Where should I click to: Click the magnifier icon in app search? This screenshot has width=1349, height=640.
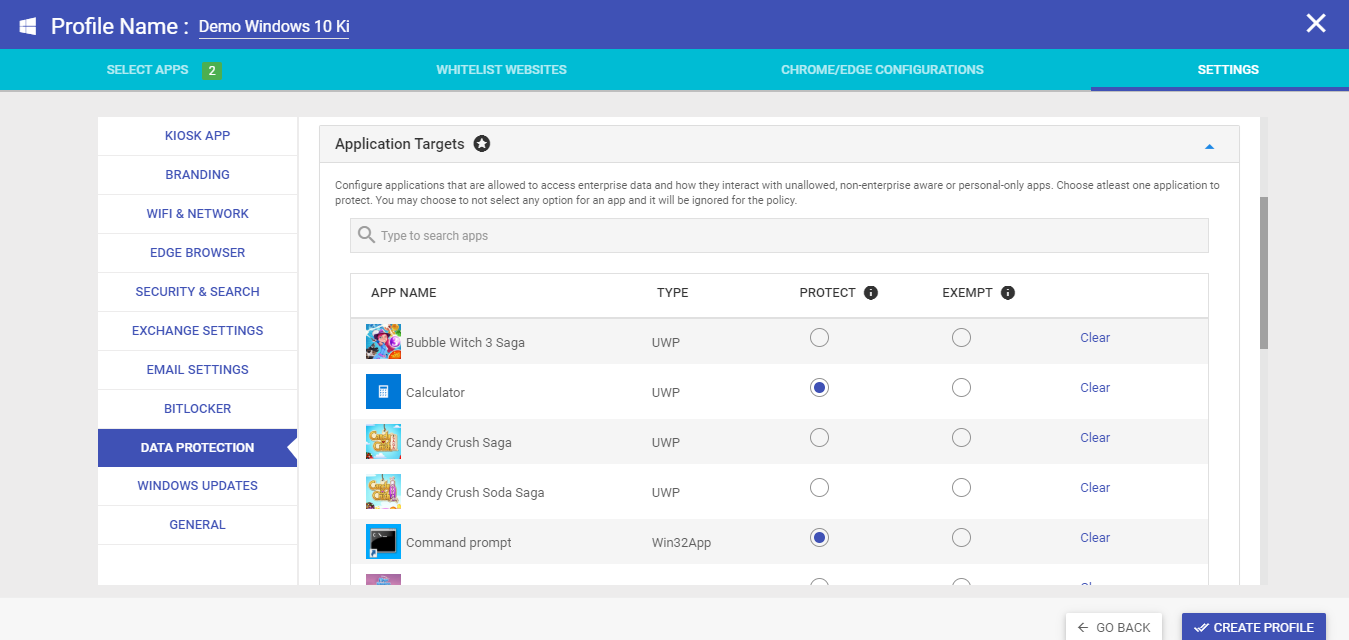(x=367, y=235)
